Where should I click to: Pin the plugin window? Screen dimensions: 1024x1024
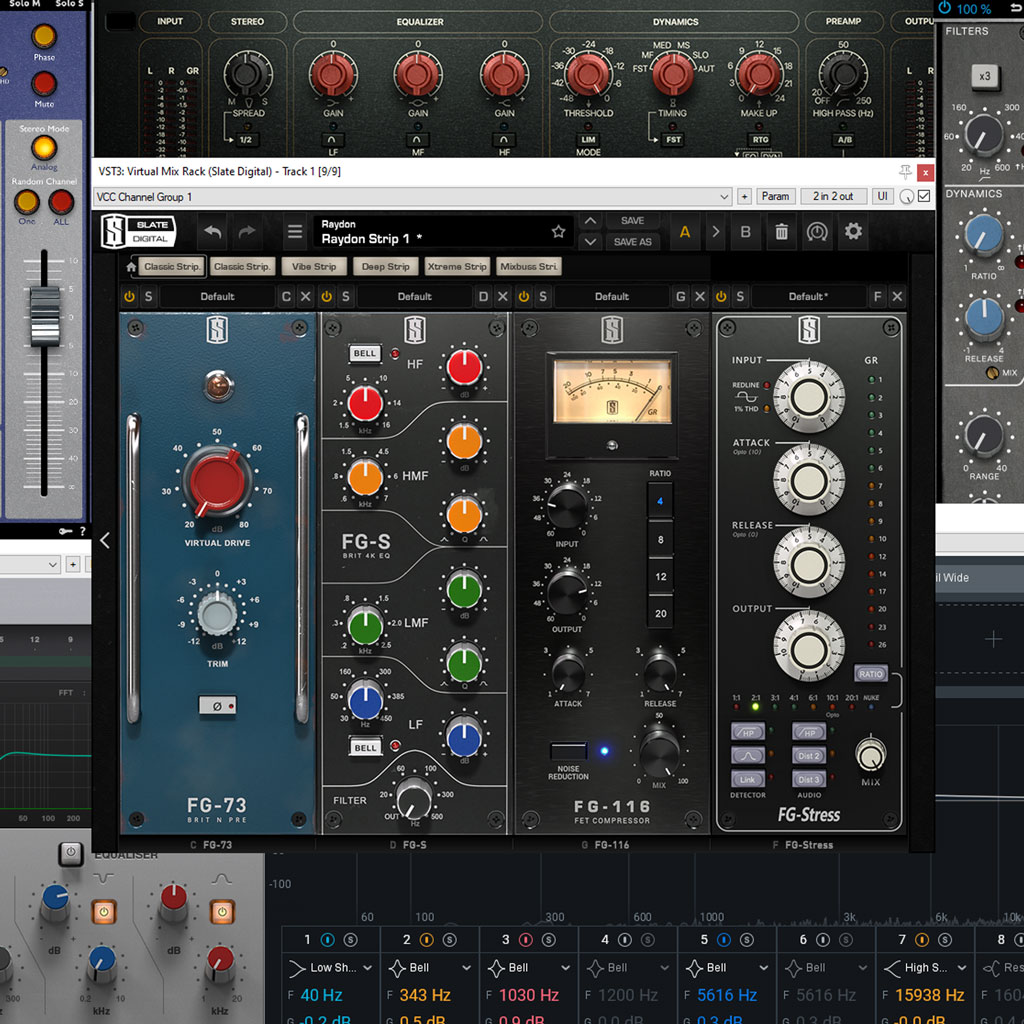click(905, 172)
